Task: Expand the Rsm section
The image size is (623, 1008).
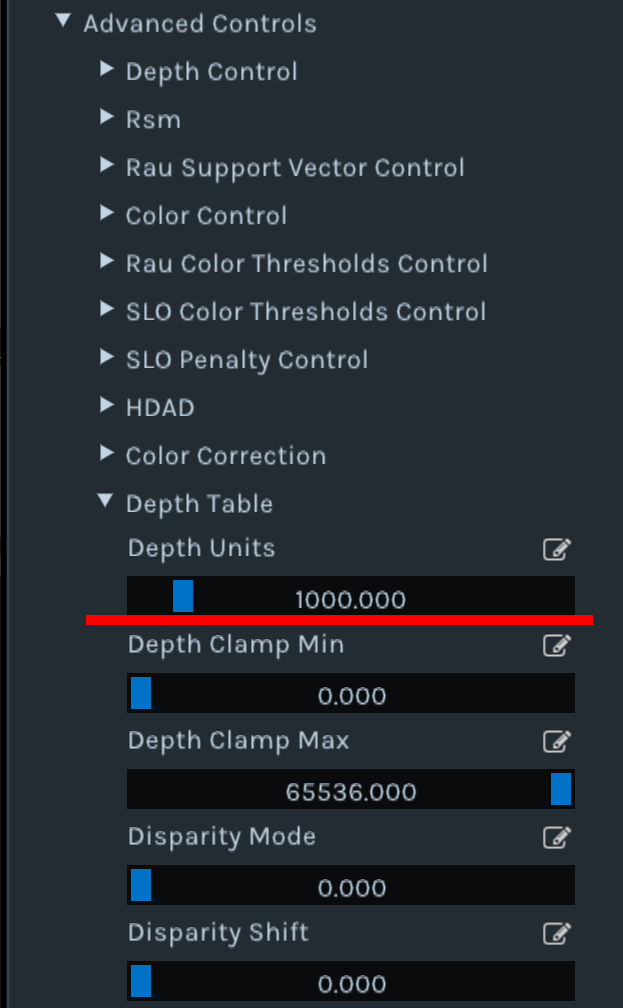Action: pyautogui.click(x=107, y=117)
